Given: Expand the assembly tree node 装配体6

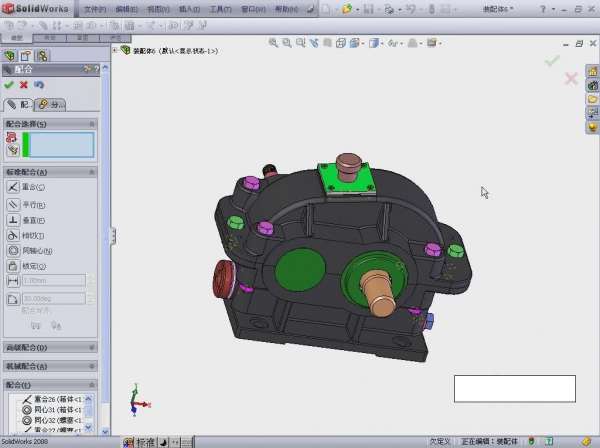Looking at the screenshot, I should coord(115,50).
